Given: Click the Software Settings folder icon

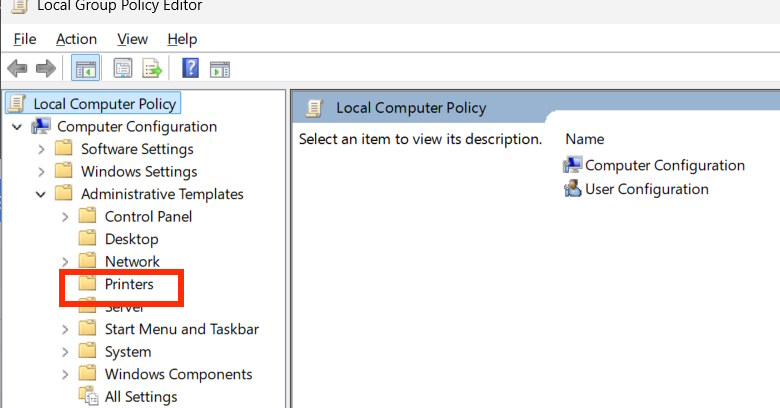Looking at the screenshot, I should pyautogui.click(x=64, y=148).
